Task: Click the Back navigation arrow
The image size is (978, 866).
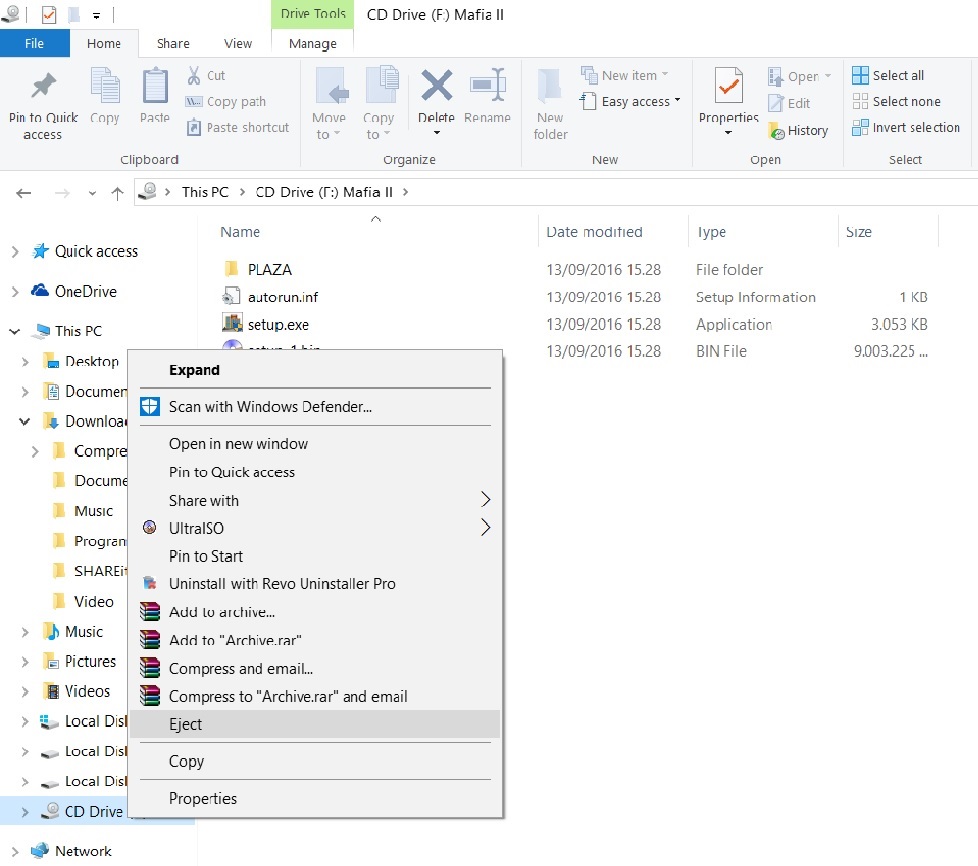Action: coord(24,193)
